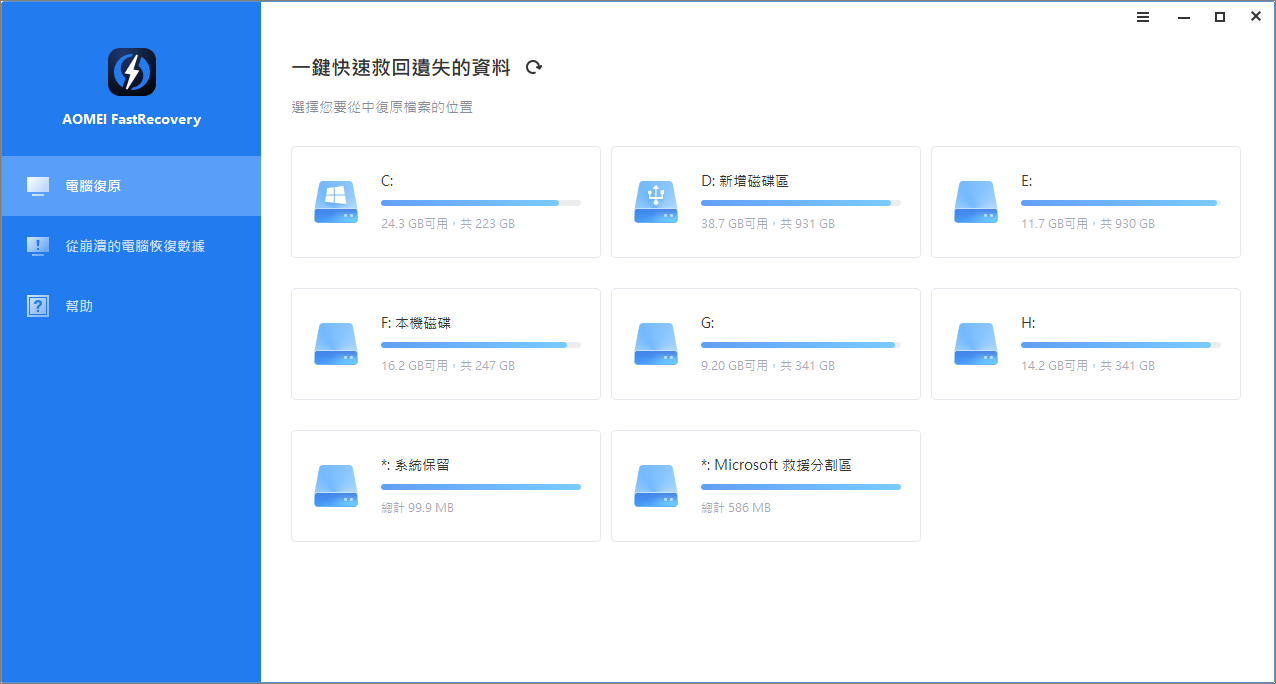
Task: Click the disk icon for drive E:
Action: [976, 202]
